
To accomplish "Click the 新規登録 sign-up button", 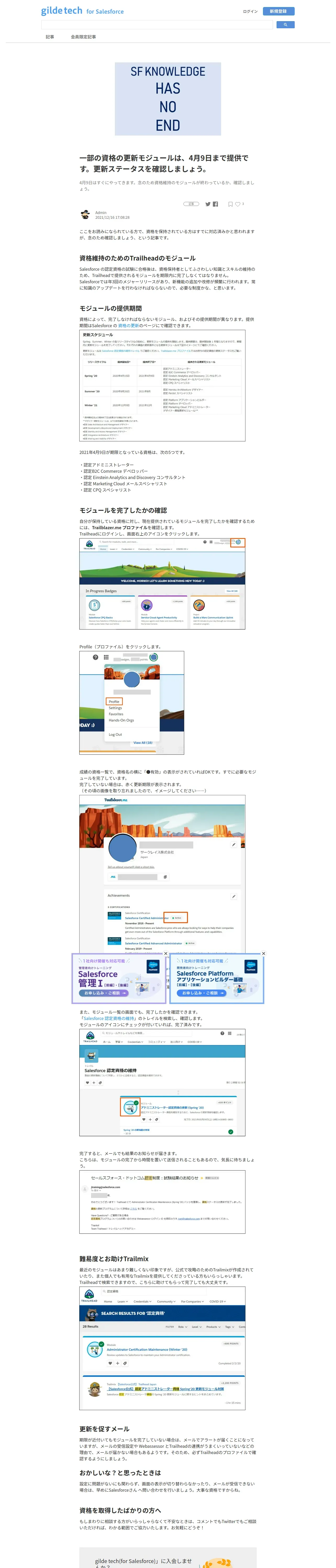I will [278, 11].
